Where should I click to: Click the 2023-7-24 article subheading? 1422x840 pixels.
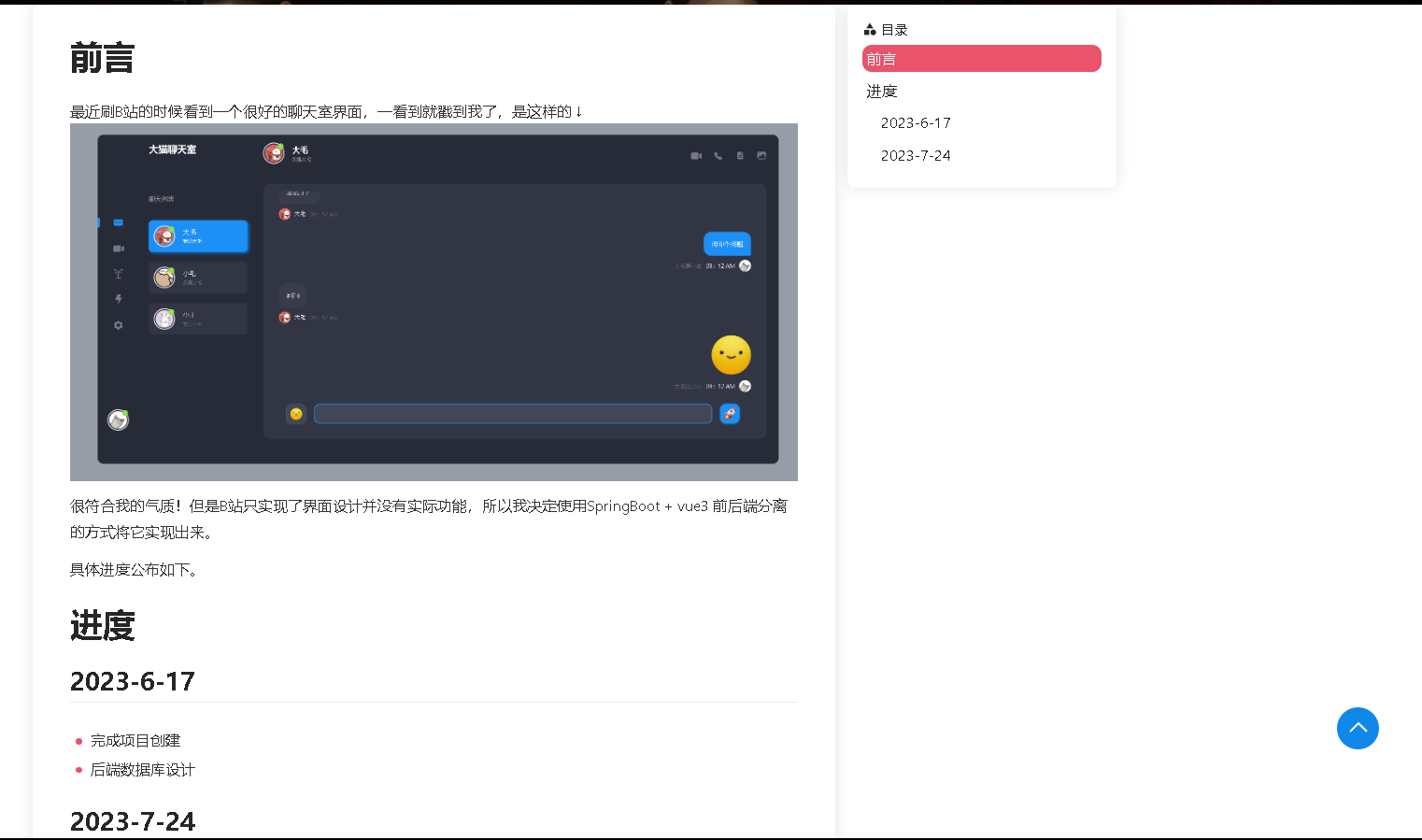(x=133, y=821)
